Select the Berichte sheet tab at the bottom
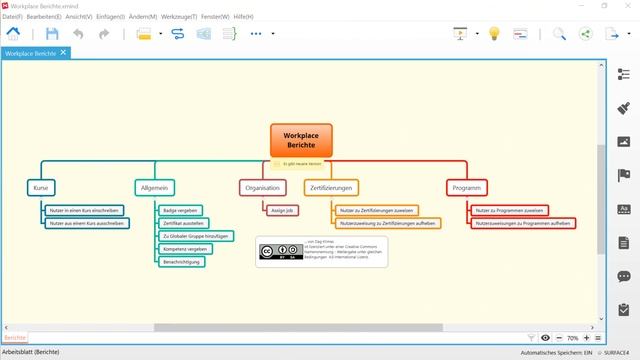Image resolution: width=640 pixels, height=360 pixels. (15, 338)
